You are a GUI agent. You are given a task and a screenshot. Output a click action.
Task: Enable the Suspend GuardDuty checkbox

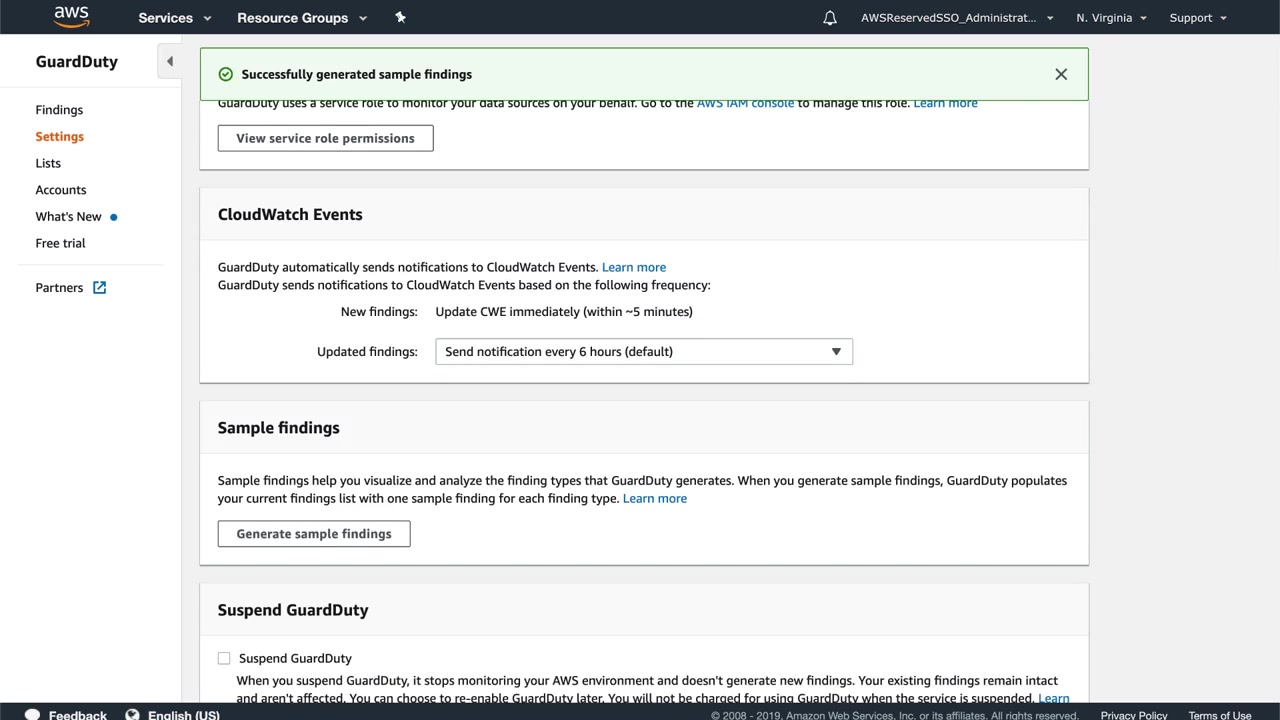224,658
